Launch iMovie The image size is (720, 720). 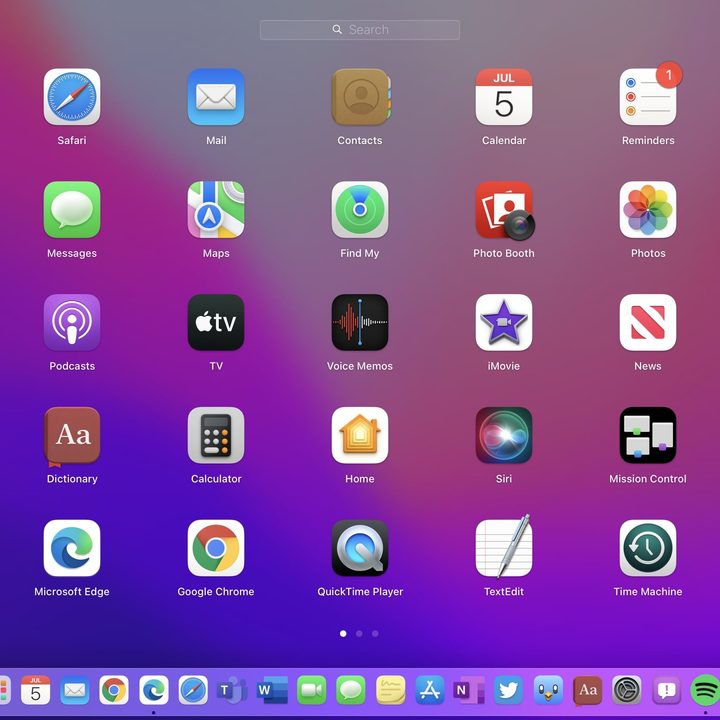[504, 322]
